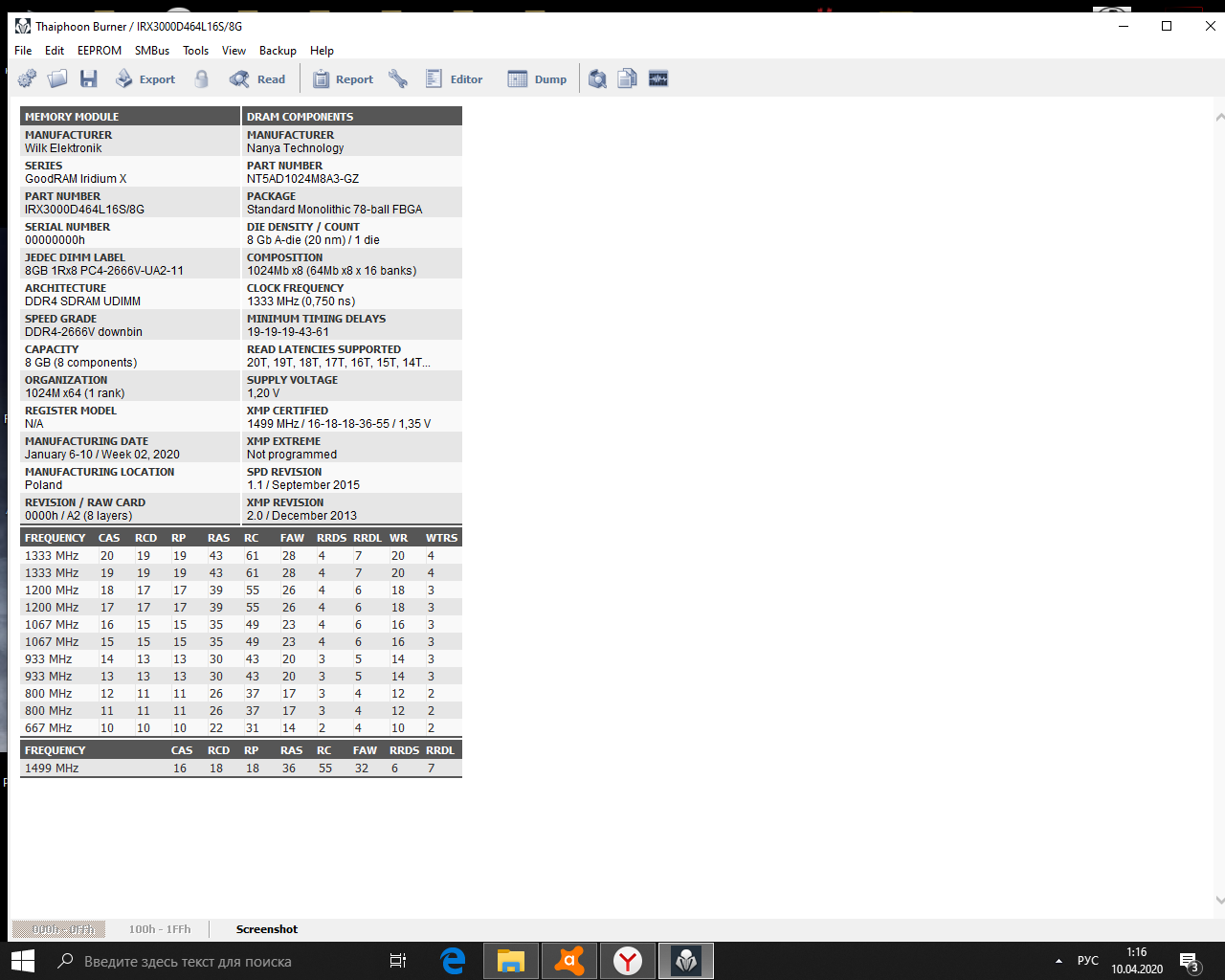Open the Tools menu

coord(195,51)
